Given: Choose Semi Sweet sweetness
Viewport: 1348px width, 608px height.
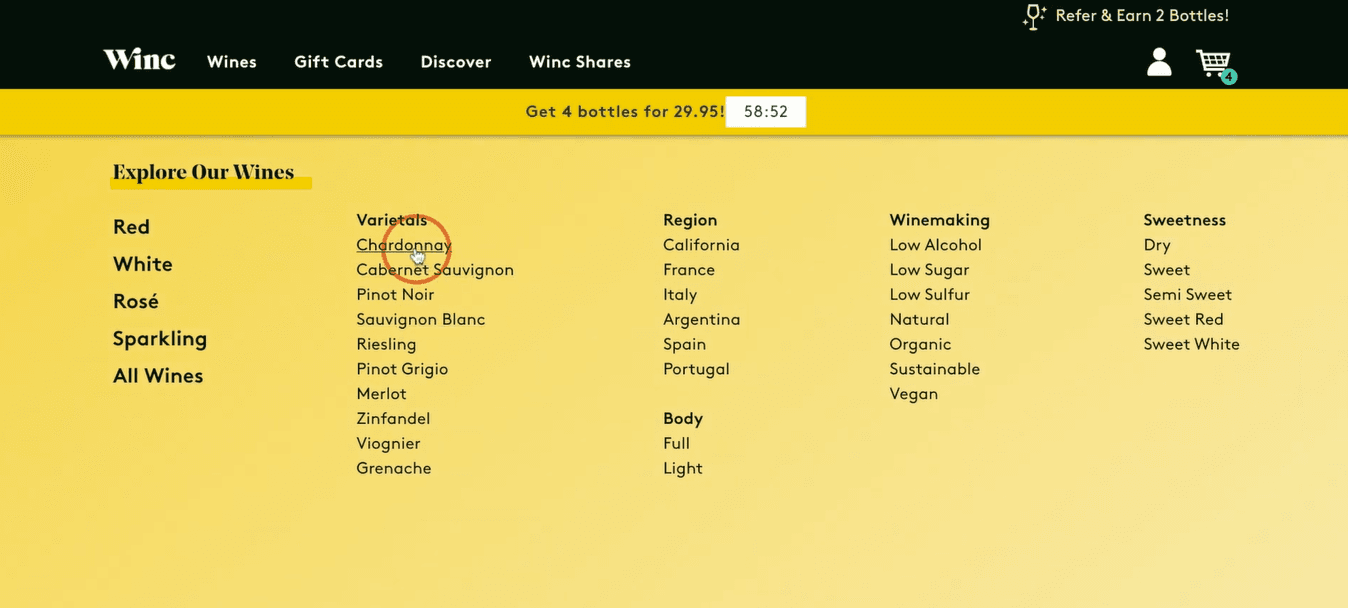Looking at the screenshot, I should [x=1188, y=294].
